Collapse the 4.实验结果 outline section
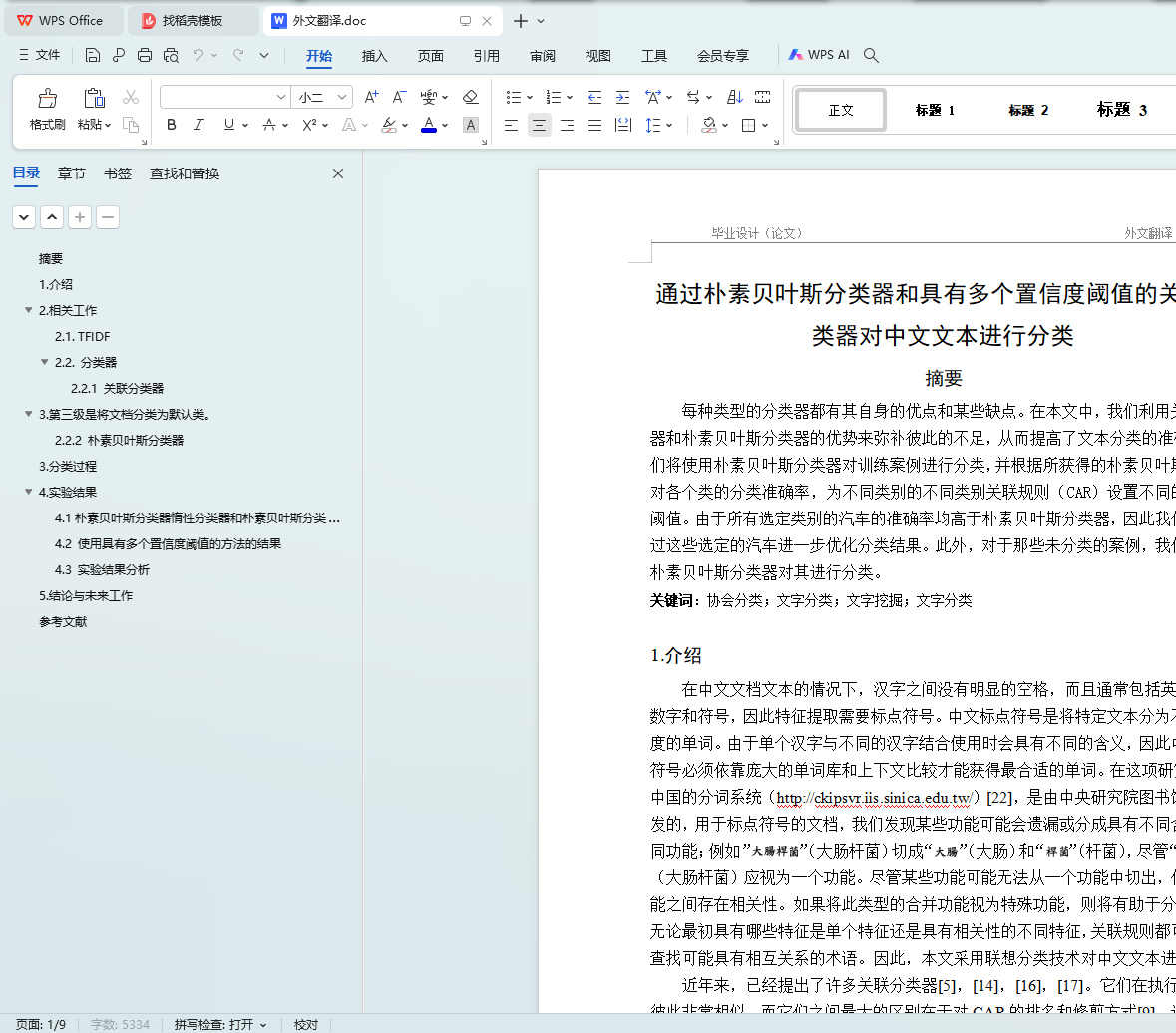 click(x=28, y=492)
